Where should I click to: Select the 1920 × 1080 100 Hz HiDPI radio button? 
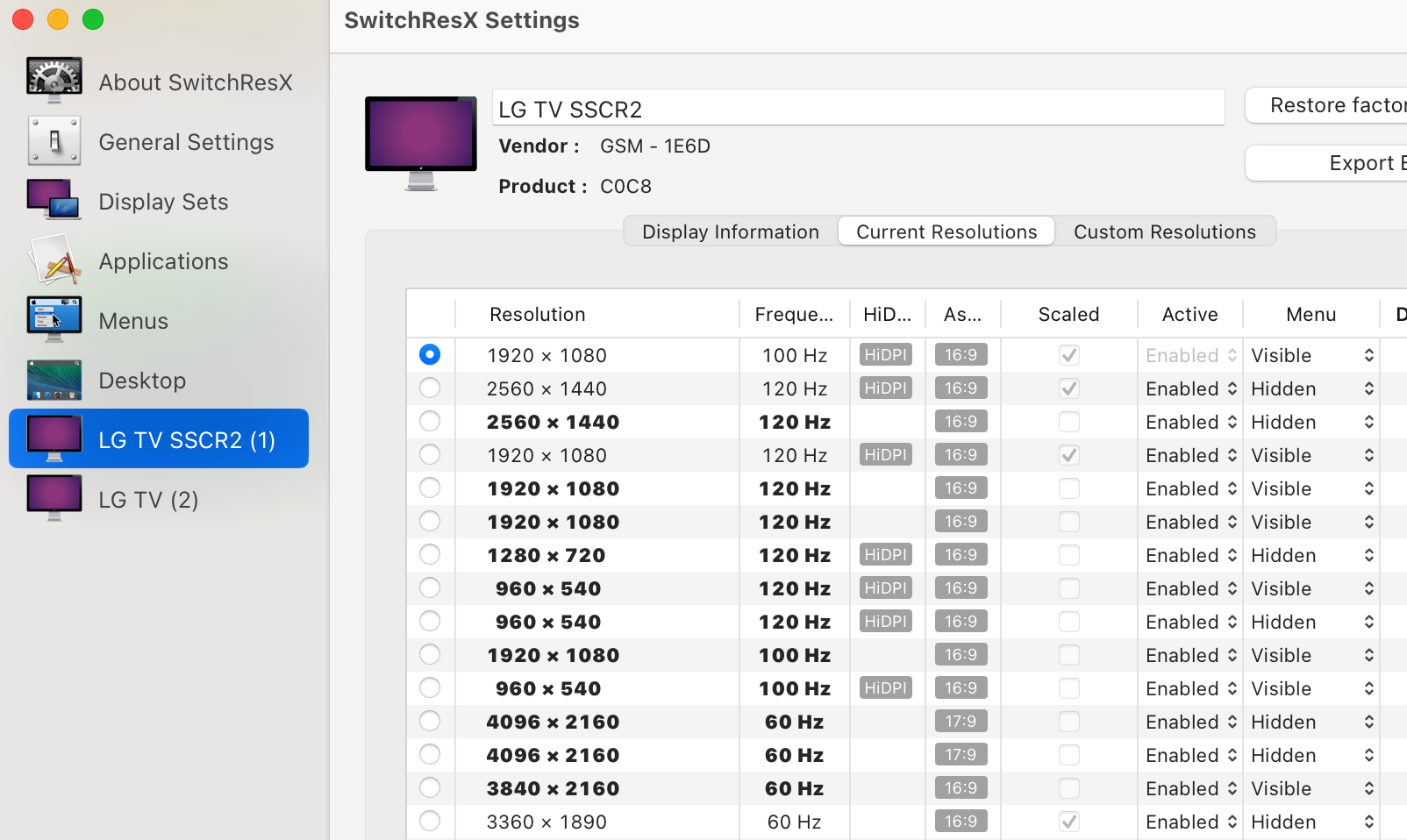[430, 354]
